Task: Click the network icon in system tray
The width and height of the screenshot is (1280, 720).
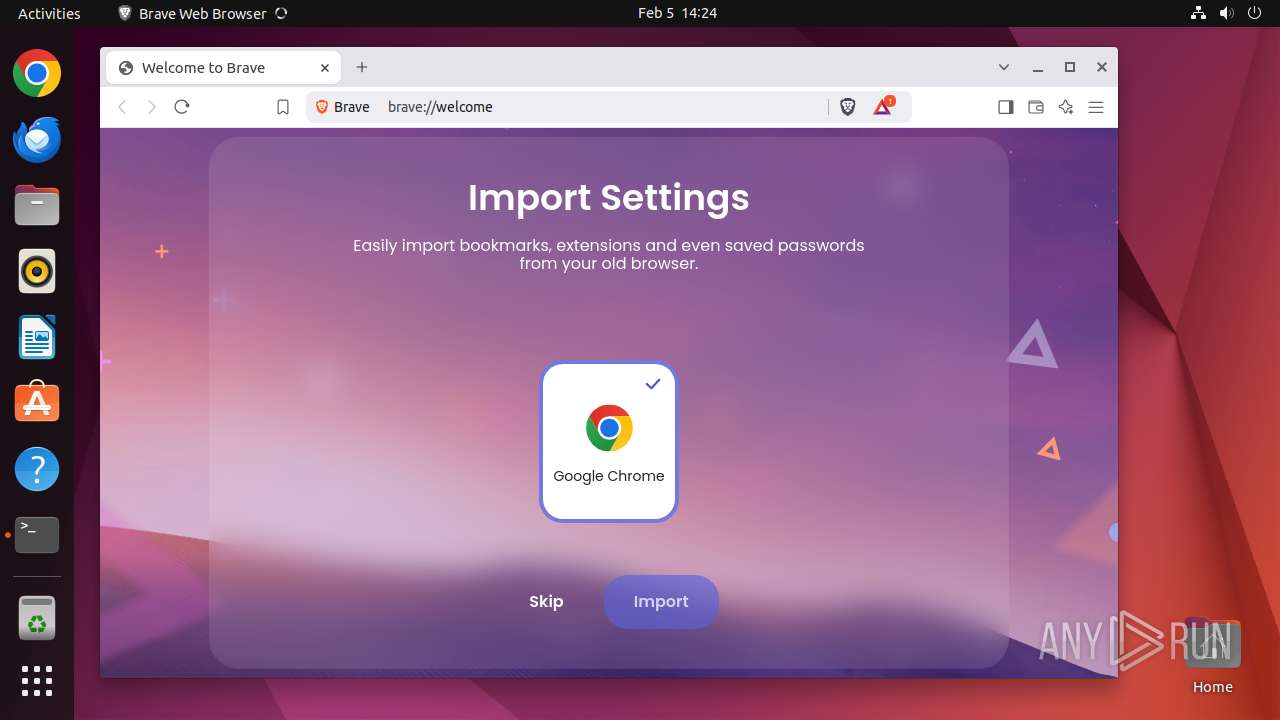Action: (1198, 13)
